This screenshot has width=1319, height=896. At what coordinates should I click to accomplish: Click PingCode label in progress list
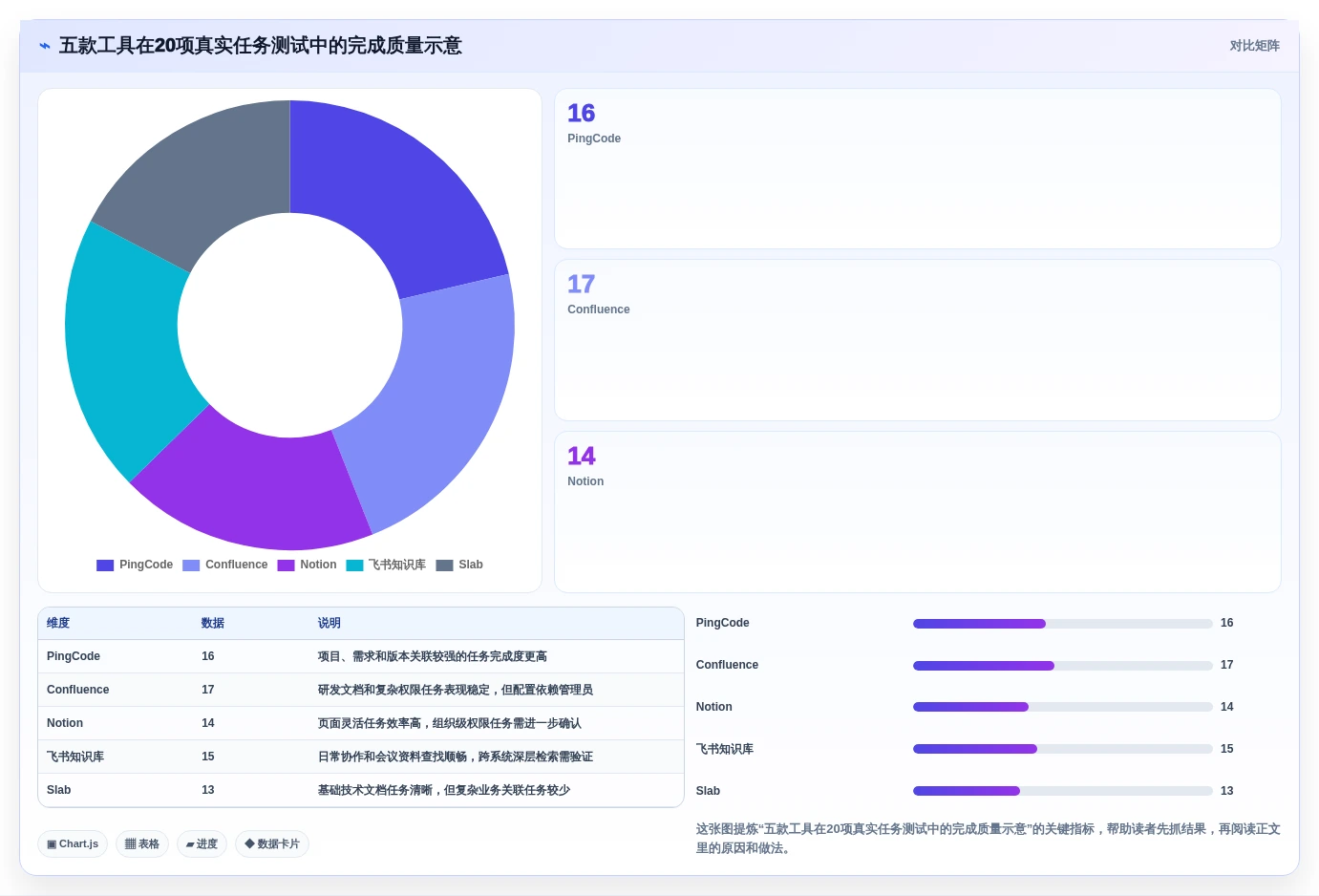(723, 623)
